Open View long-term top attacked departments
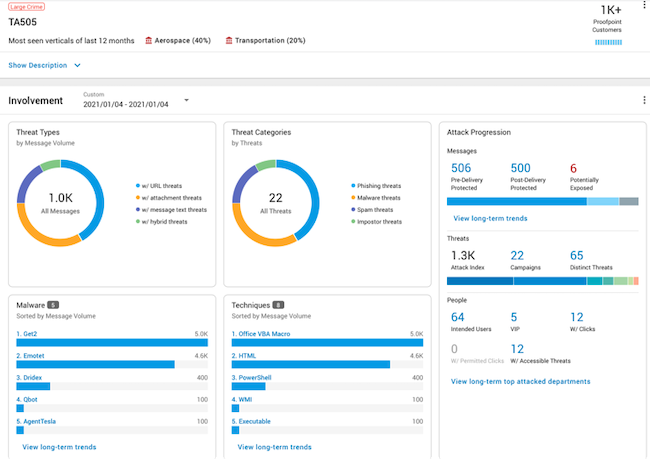This screenshot has height=459, width=650. click(520, 381)
